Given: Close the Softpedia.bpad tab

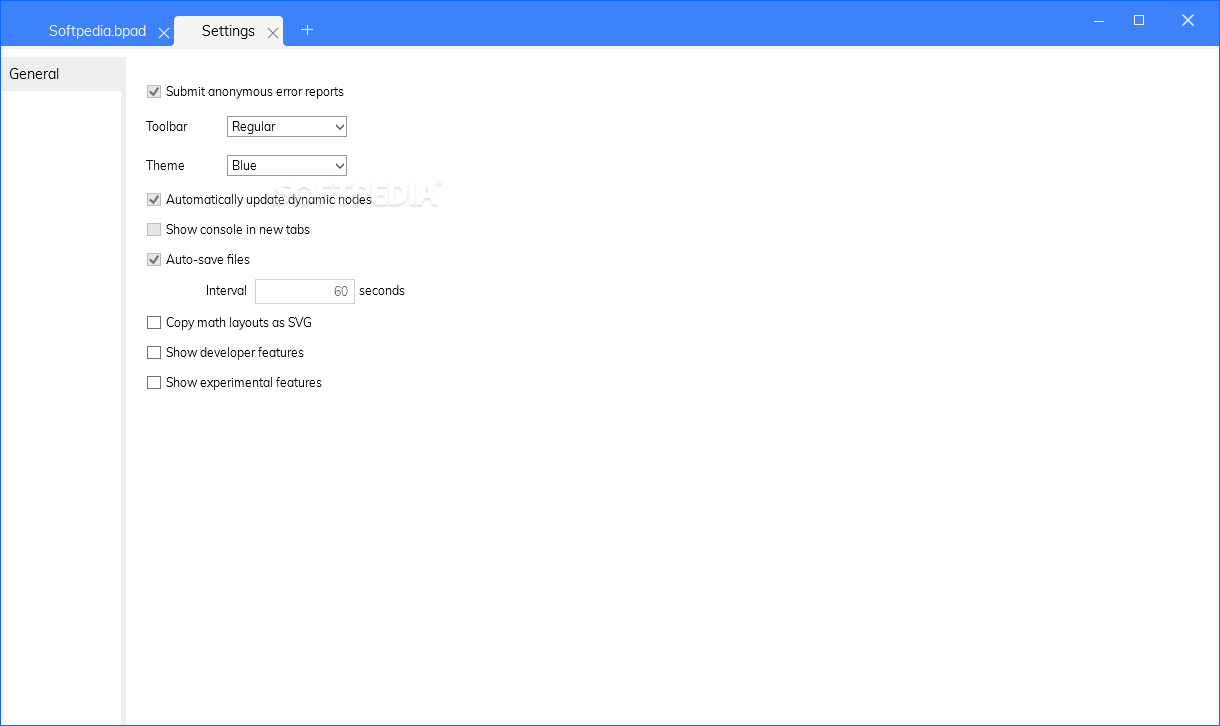Looking at the screenshot, I should 164,33.
